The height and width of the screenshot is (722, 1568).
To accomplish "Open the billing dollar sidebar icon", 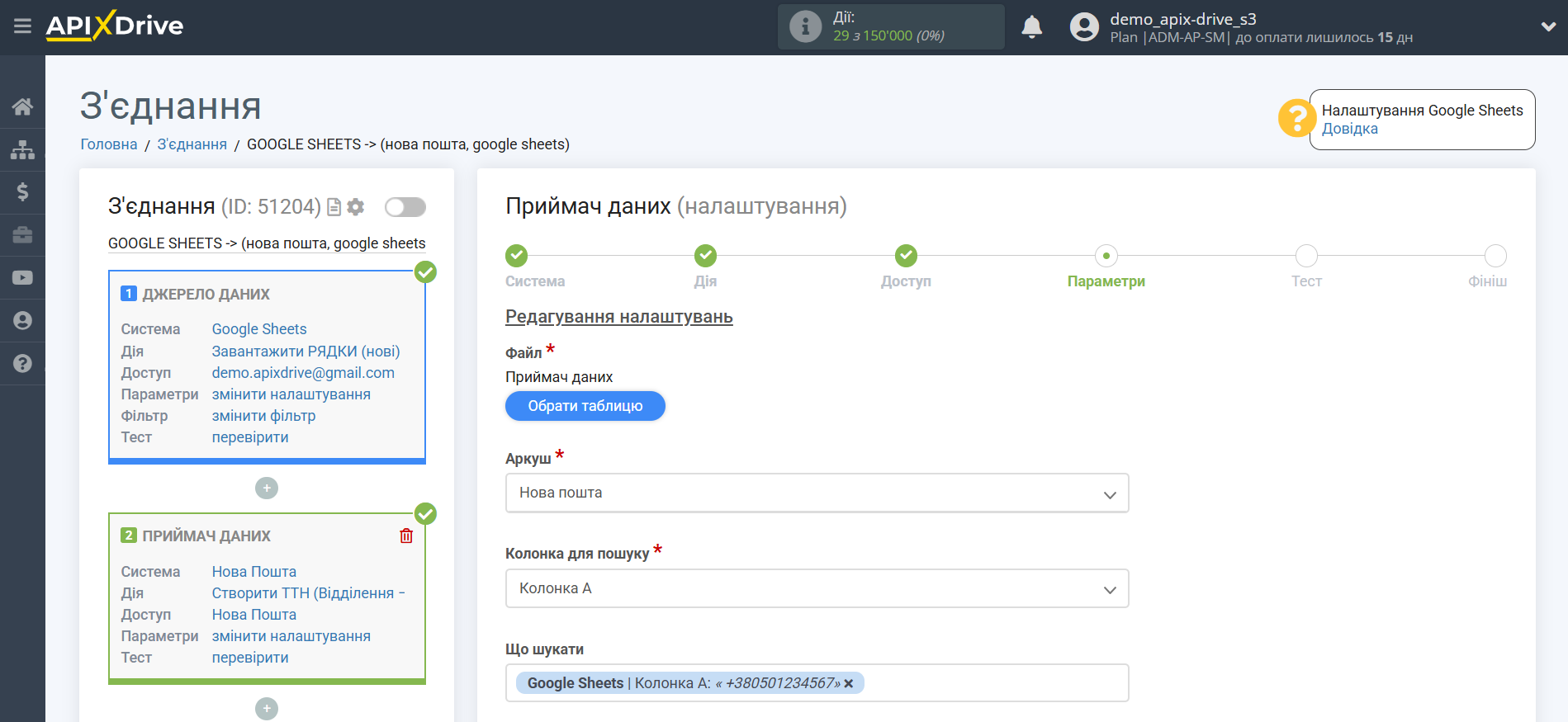I will tap(22, 192).
